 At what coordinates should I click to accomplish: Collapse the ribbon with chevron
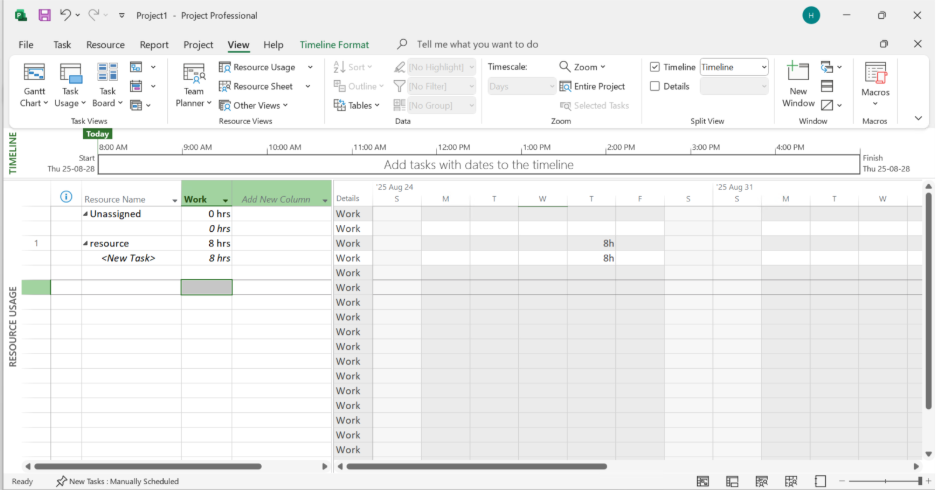point(918,119)
